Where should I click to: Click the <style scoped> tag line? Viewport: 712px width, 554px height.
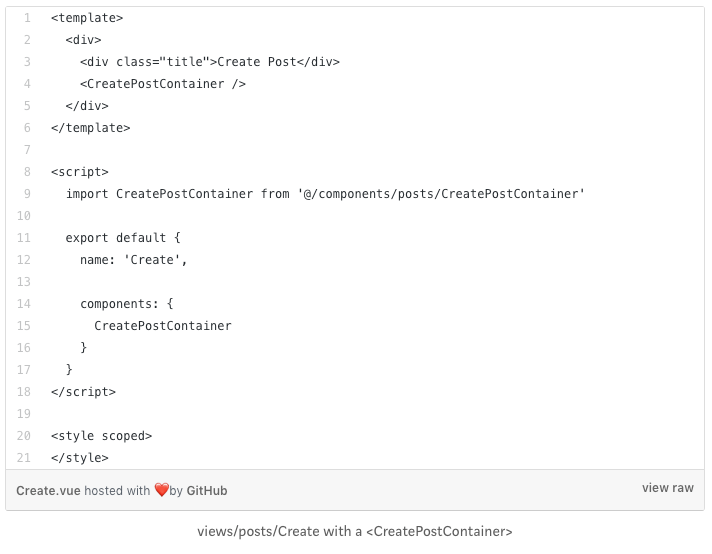(101, 436)
